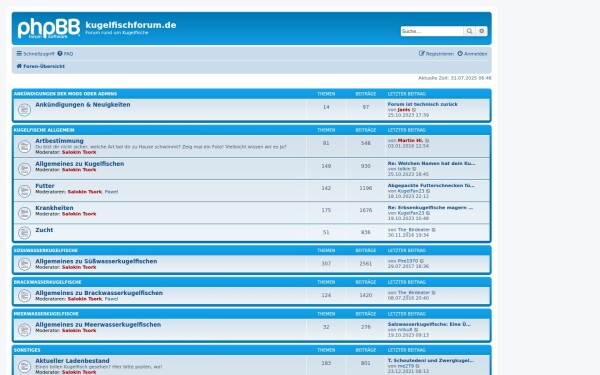Open Süsswasserkugelfische category header
Image resolution: width=600 pixels, height=375 pixels.
pyautogui.click(x=46, y=251)
